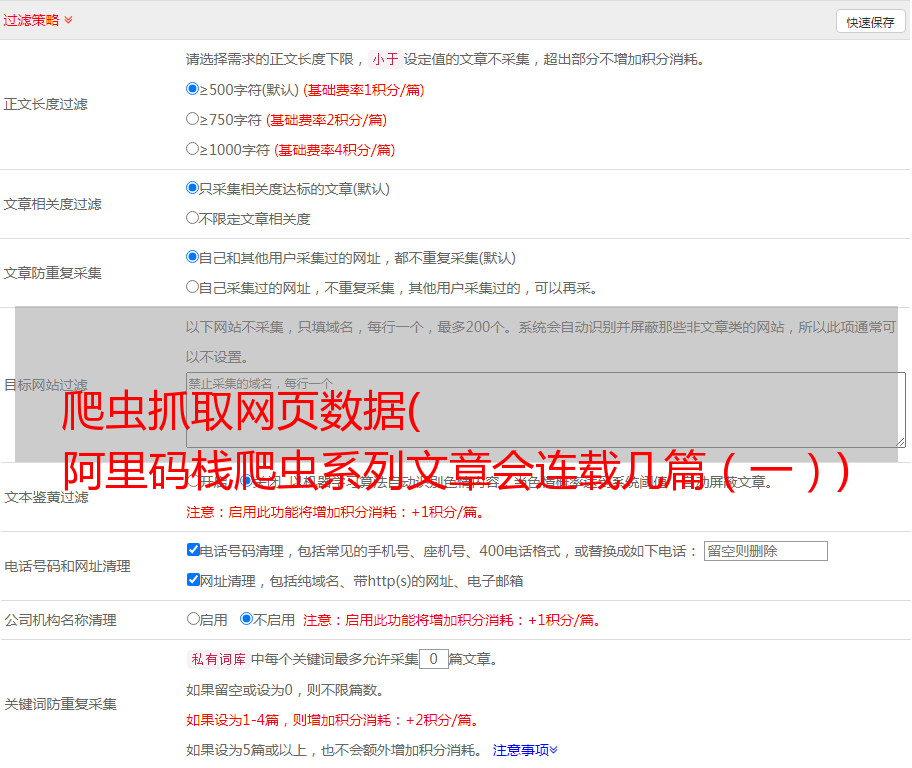Click the 电话号码和网址清理 label
Screen dimensions: 912x768
[67, 566]
